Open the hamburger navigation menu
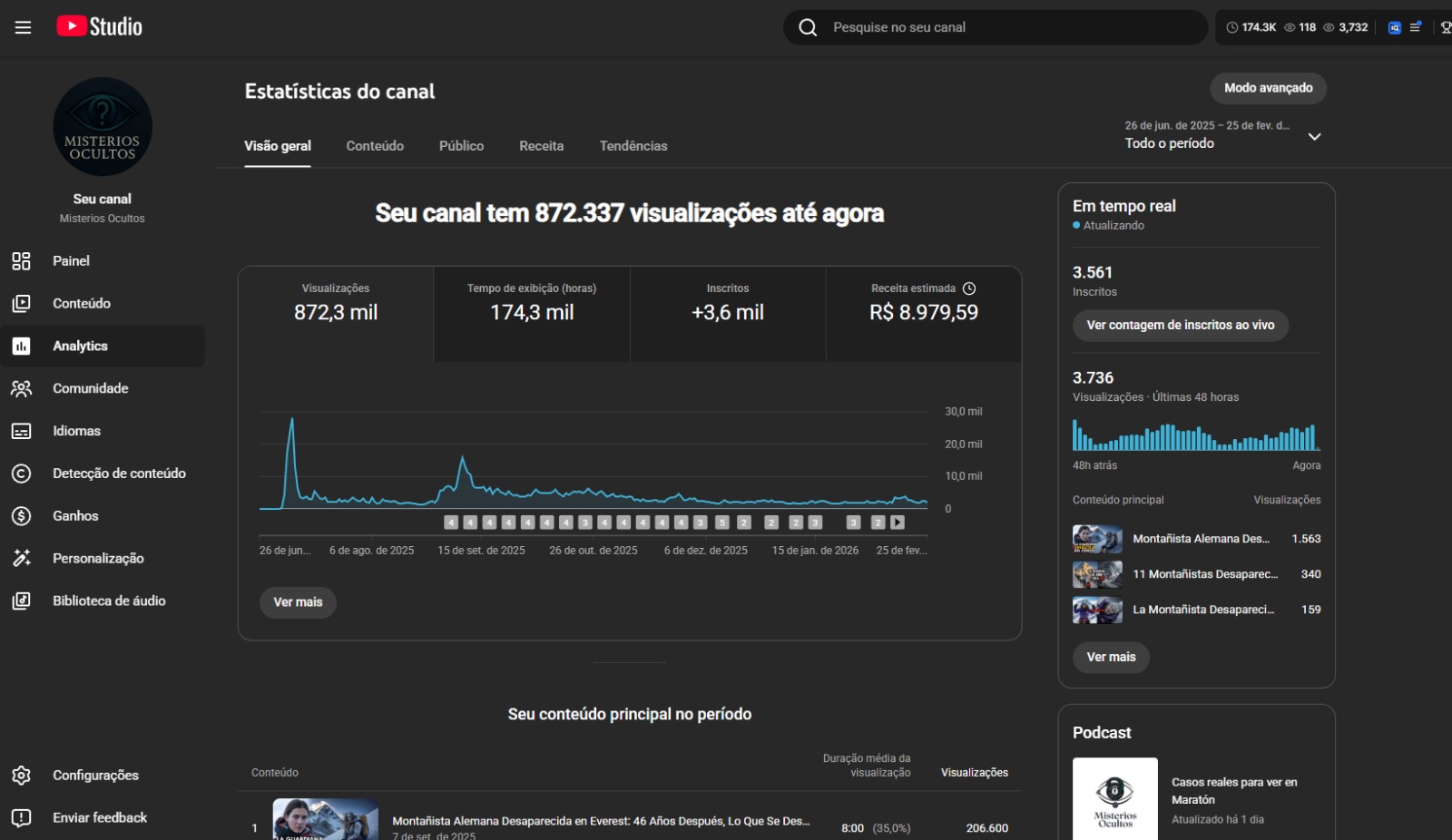The height and width of the screenshot is (840, 1452). [x=23, y=27]
